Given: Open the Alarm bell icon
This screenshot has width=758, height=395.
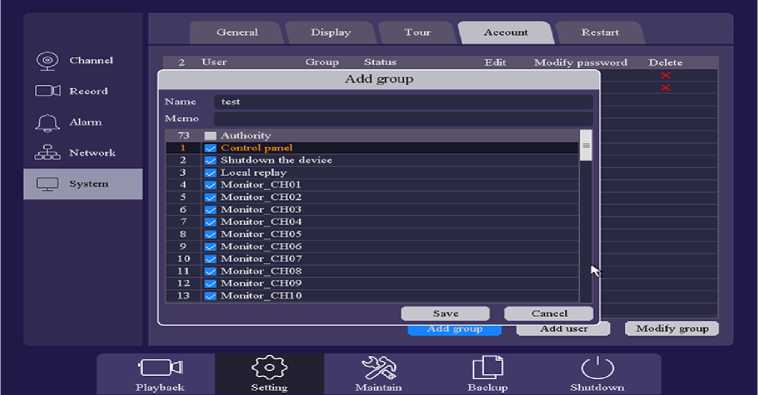Looking at the screenshot, I should [47, 123].
